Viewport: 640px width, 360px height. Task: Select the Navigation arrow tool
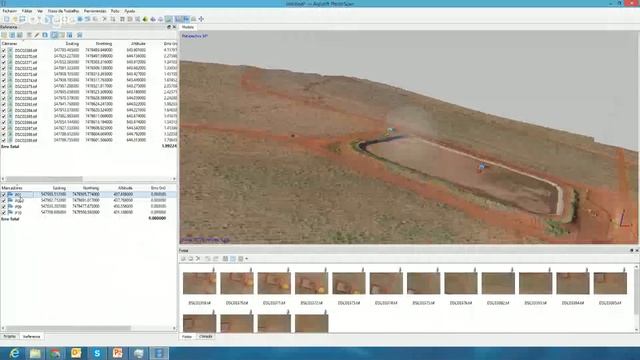coord(47,19)
